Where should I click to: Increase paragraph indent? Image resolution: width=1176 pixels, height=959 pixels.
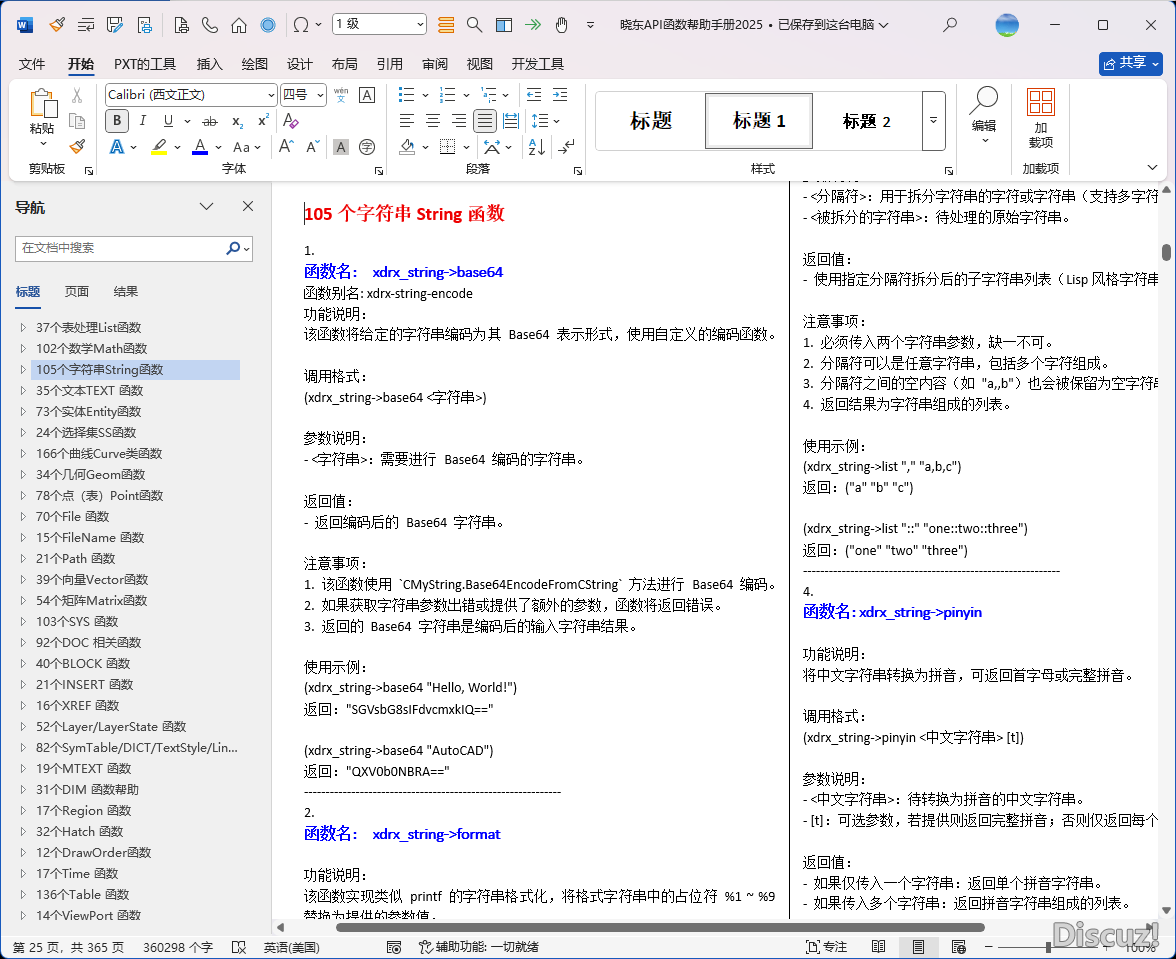click(x=560, y=95)
